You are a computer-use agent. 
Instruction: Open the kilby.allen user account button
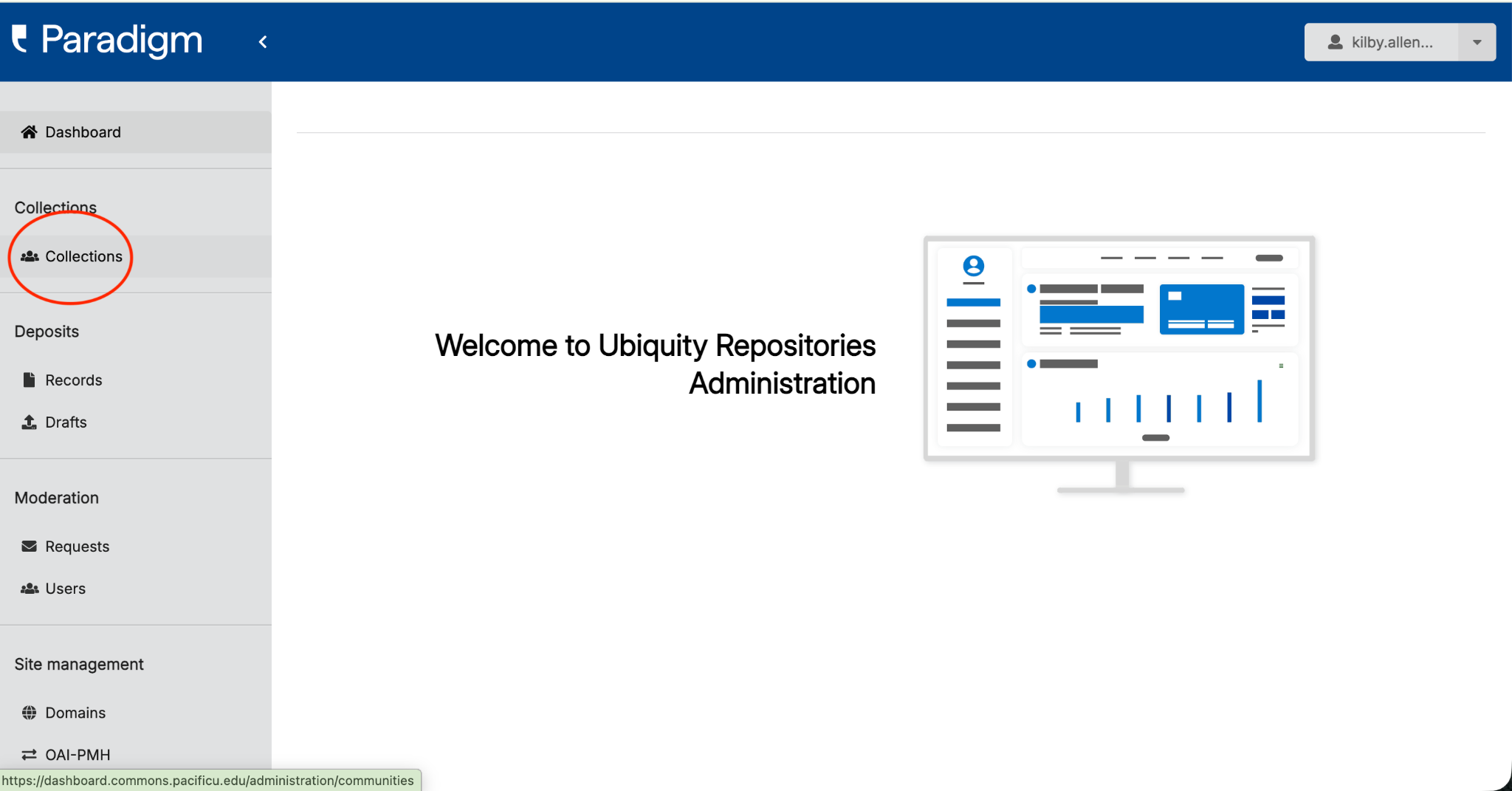(x=1381, y=42)
